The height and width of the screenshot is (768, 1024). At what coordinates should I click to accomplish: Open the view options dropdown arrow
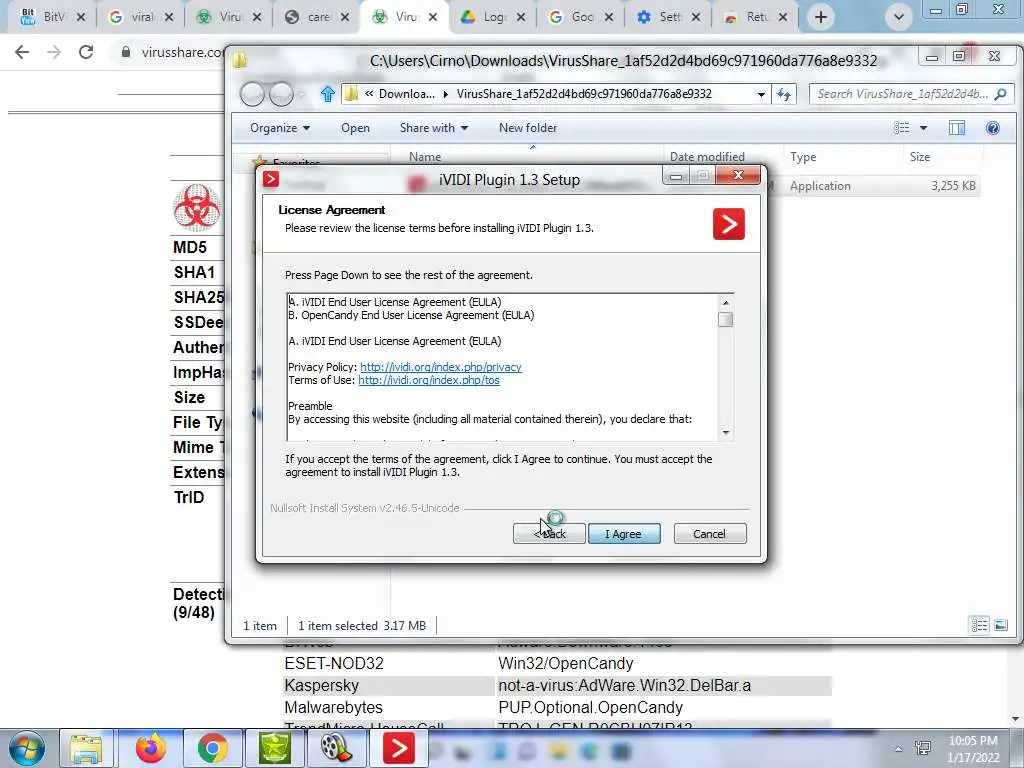pyautogui.click(x=923, y=128)
